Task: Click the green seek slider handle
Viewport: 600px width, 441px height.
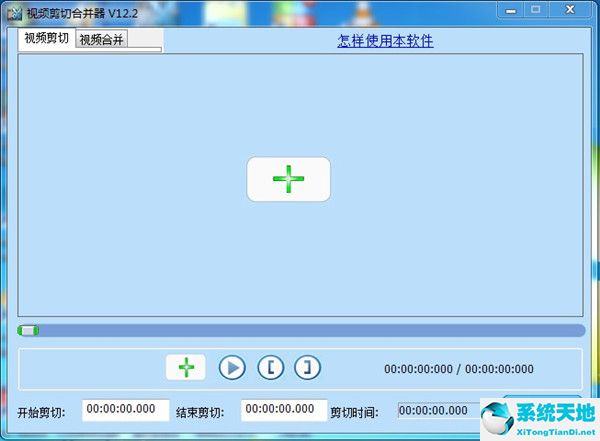Action: point(28,330)
